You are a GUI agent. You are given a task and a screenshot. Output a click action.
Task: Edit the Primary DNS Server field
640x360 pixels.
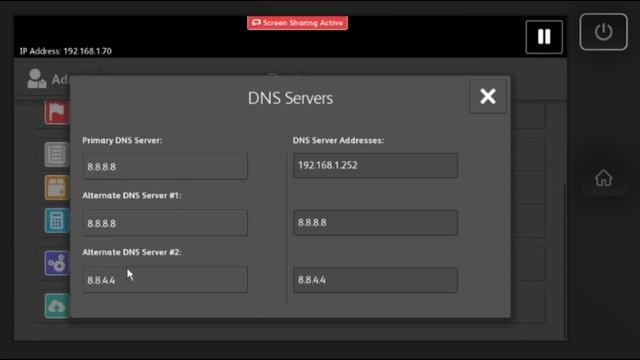click(165, 167)
